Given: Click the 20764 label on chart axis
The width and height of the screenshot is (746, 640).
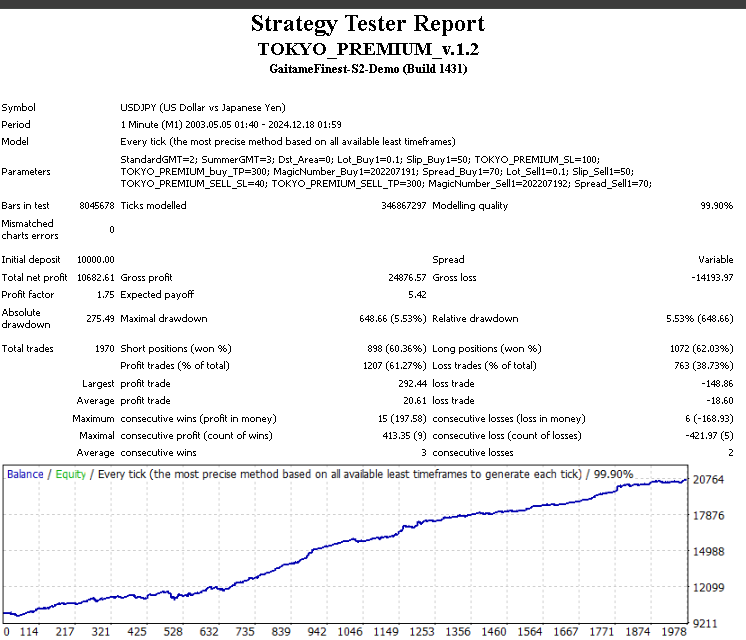Looking at the screenshot, I should click(708, 481).
